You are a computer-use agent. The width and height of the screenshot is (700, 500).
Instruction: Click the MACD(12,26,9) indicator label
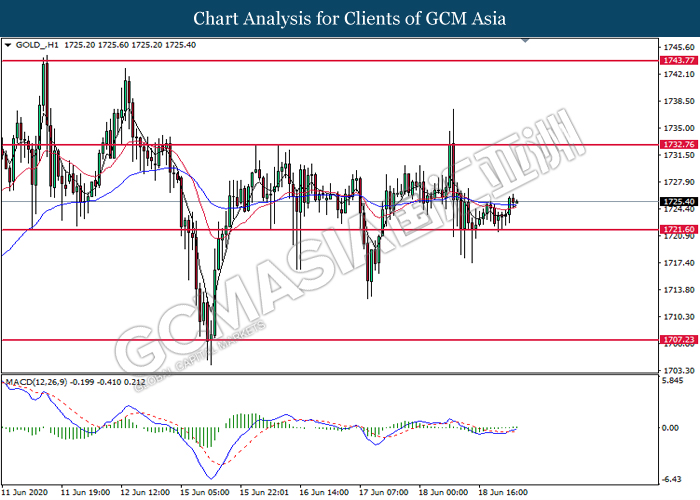tap(37, 382)
